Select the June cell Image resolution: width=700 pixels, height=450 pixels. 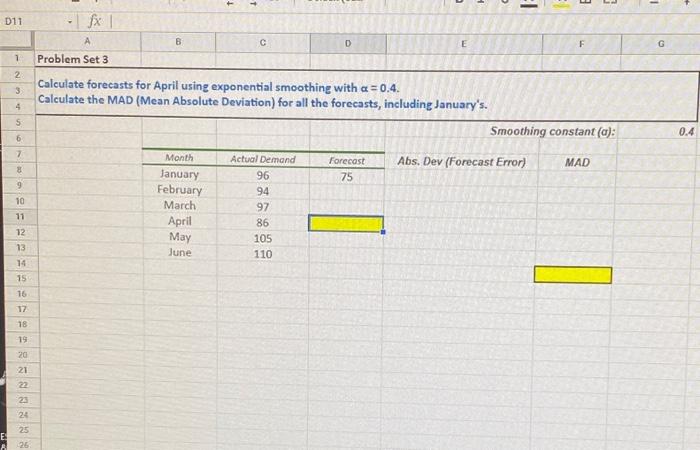[180, 253]
